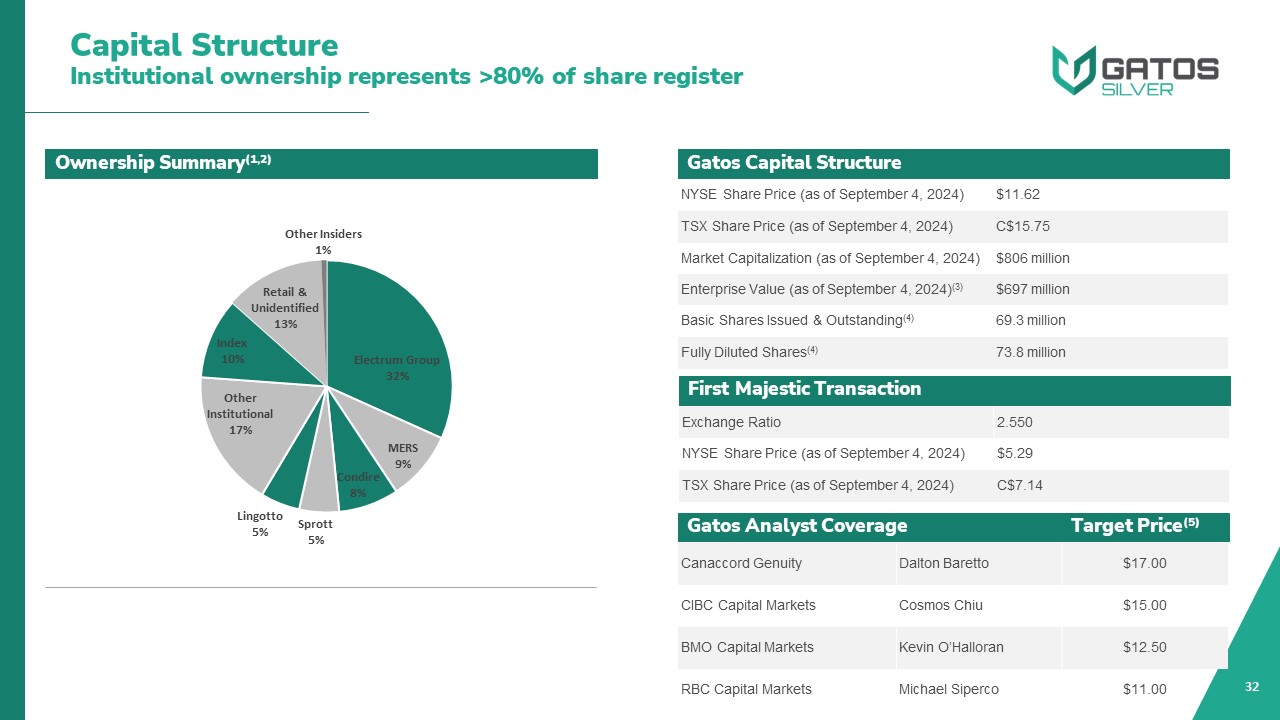This screenshot has height=720, width=1280.
Task: Select the $806 million market capitalization value
Action: 1032,258
